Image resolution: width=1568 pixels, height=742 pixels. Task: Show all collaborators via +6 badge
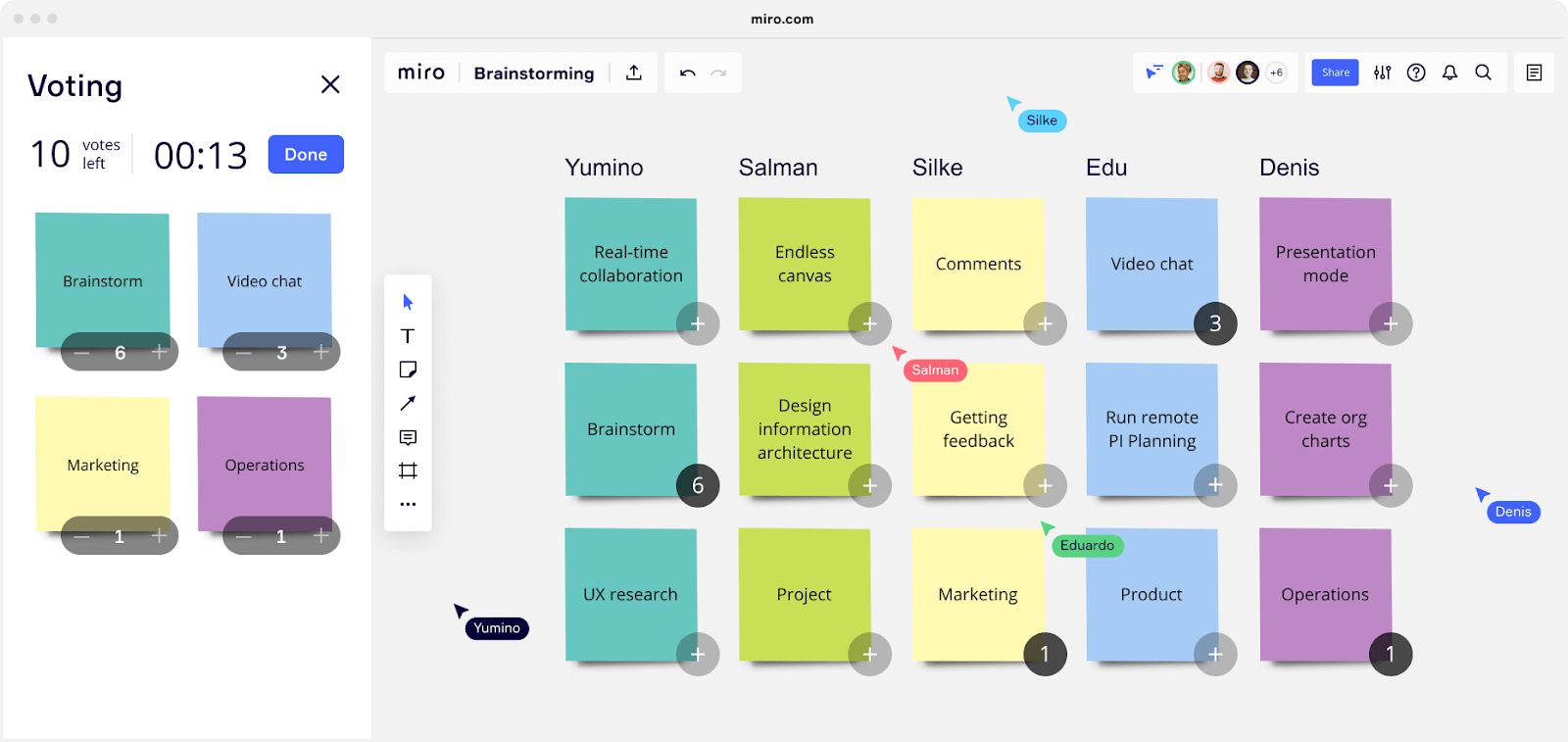coord(1276,72)
